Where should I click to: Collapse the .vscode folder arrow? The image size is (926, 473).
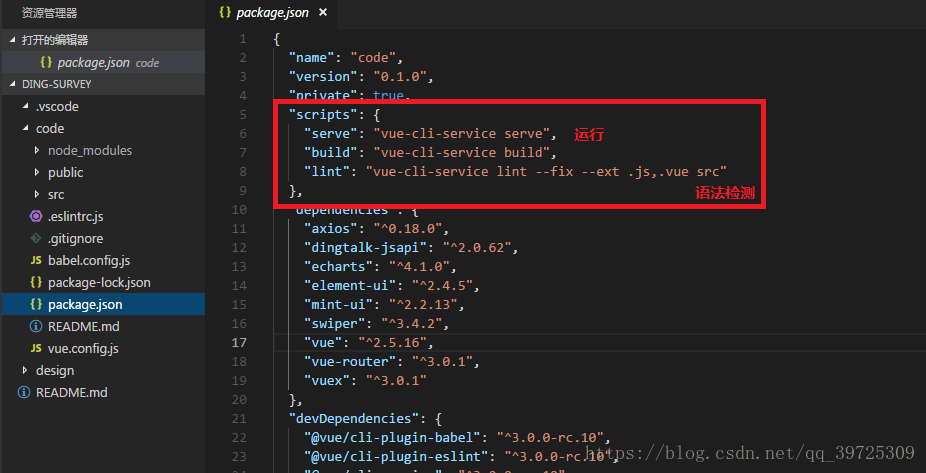click(x=25, y=107)
